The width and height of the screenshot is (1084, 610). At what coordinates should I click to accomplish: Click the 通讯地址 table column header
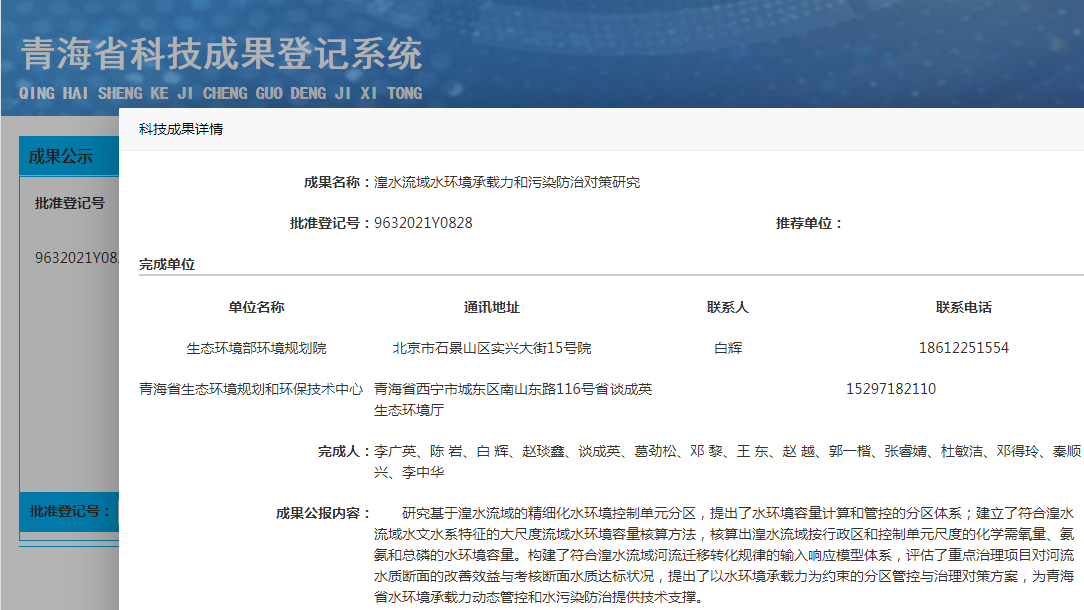tap(492, 307)
